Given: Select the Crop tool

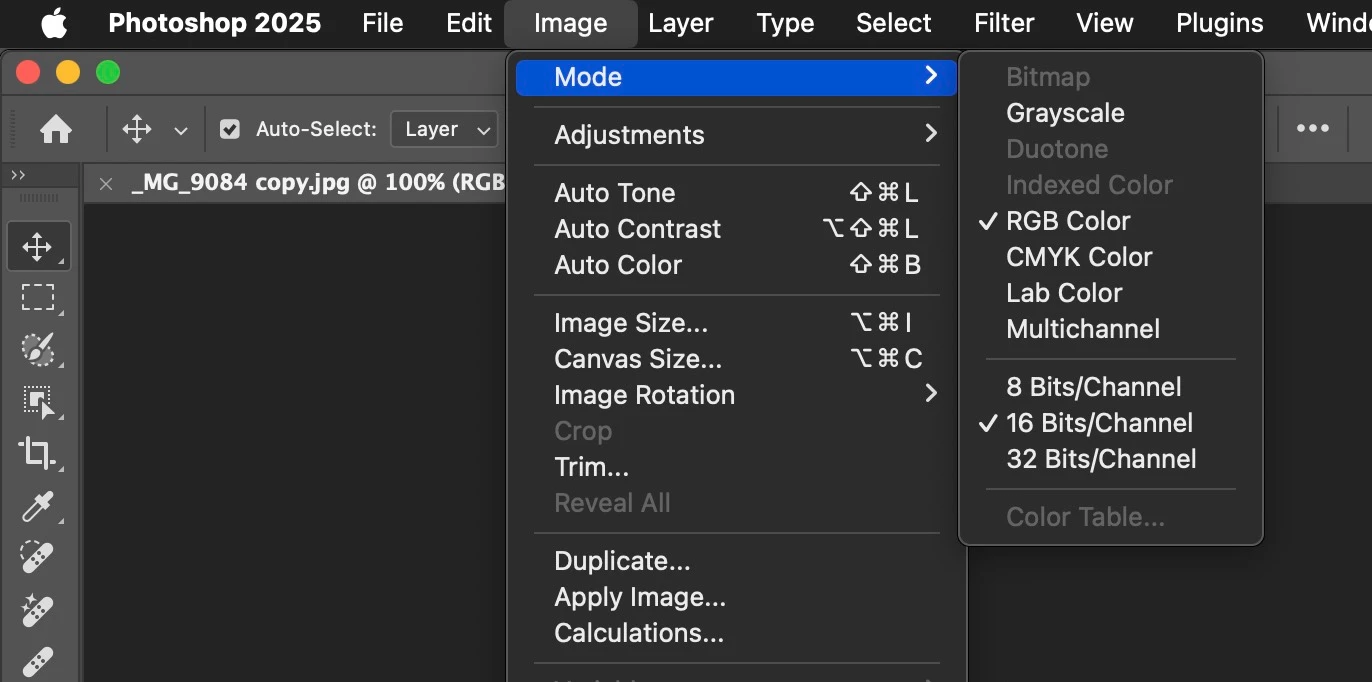Looking at the screenshot, I should (x=38, y=453).
